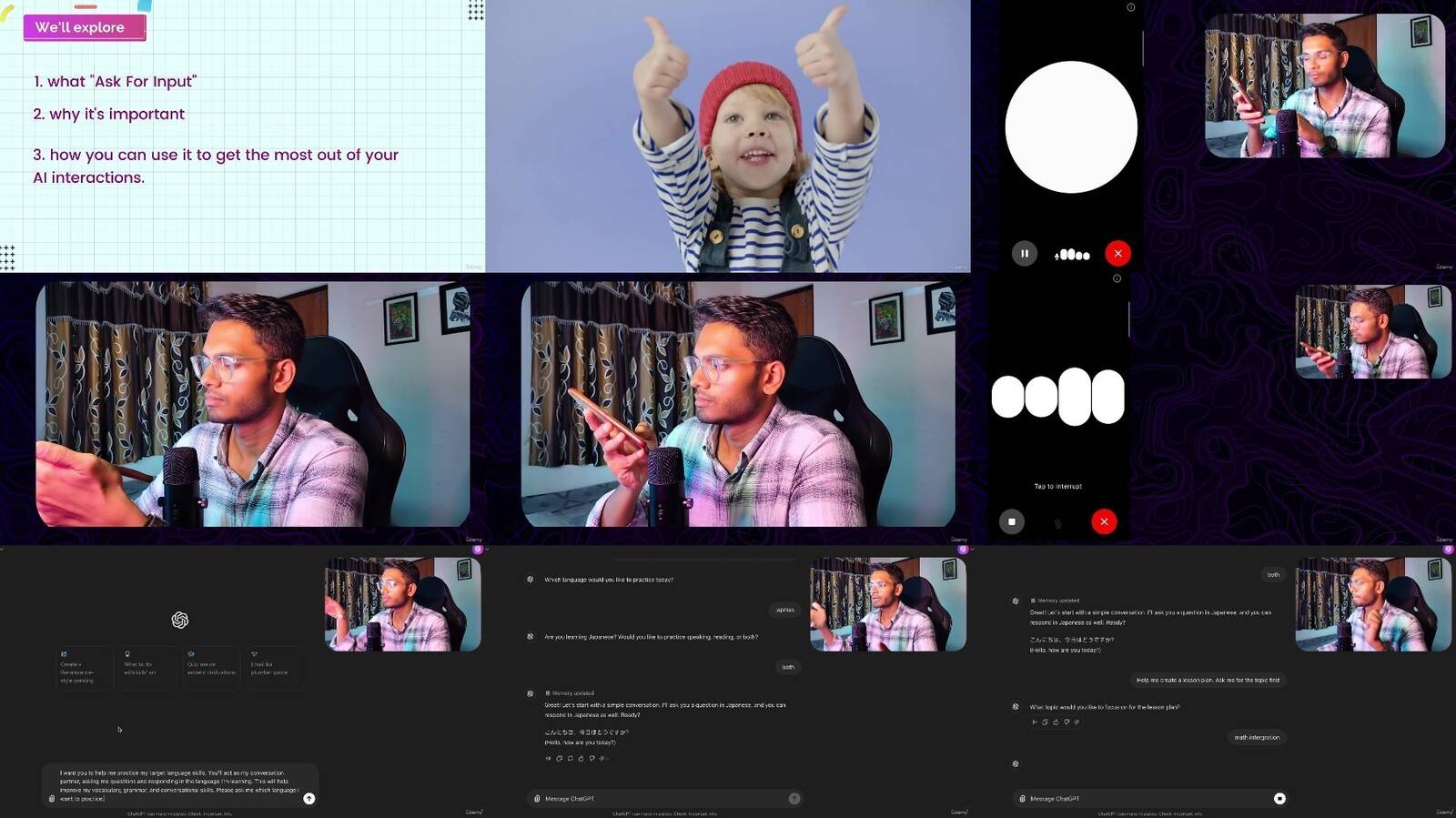Click slide item 'what "Ask For Input"'

click(115, 81)
